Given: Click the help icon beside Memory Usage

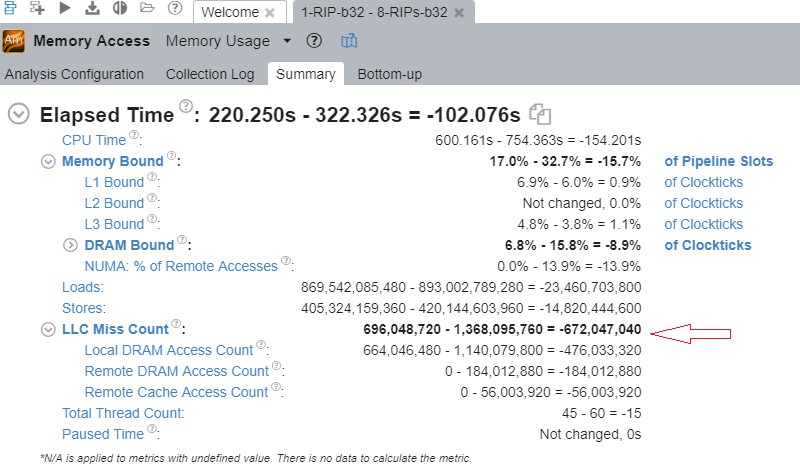Looking at the screenshot, I should 314,41.
